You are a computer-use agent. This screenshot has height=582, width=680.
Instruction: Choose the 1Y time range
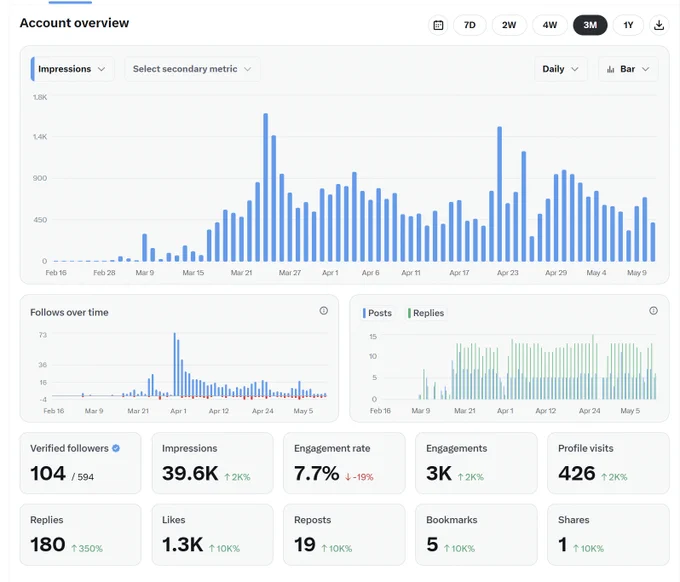pos(628,25)
